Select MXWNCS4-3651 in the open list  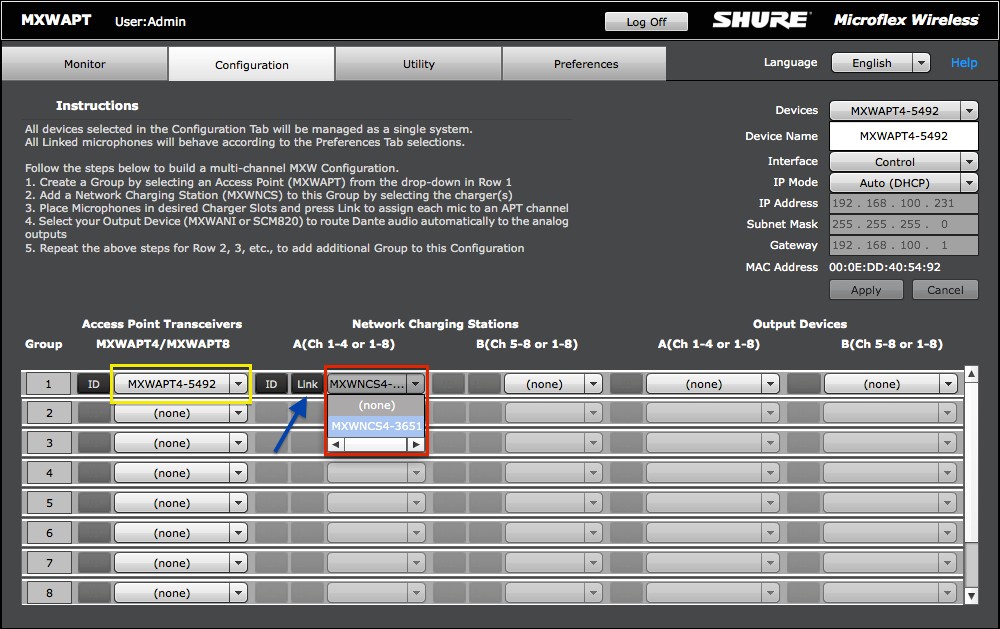[x=376, y=426]
